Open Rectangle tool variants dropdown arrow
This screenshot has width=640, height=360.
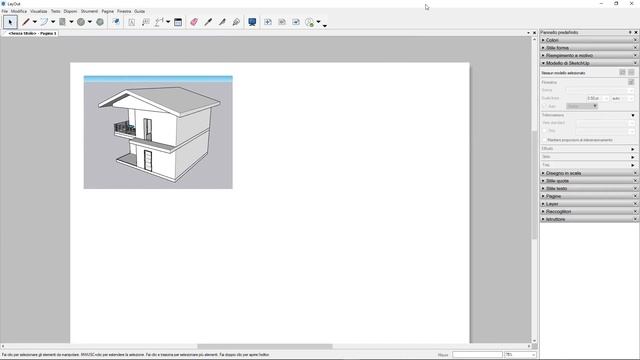(71, 22)
